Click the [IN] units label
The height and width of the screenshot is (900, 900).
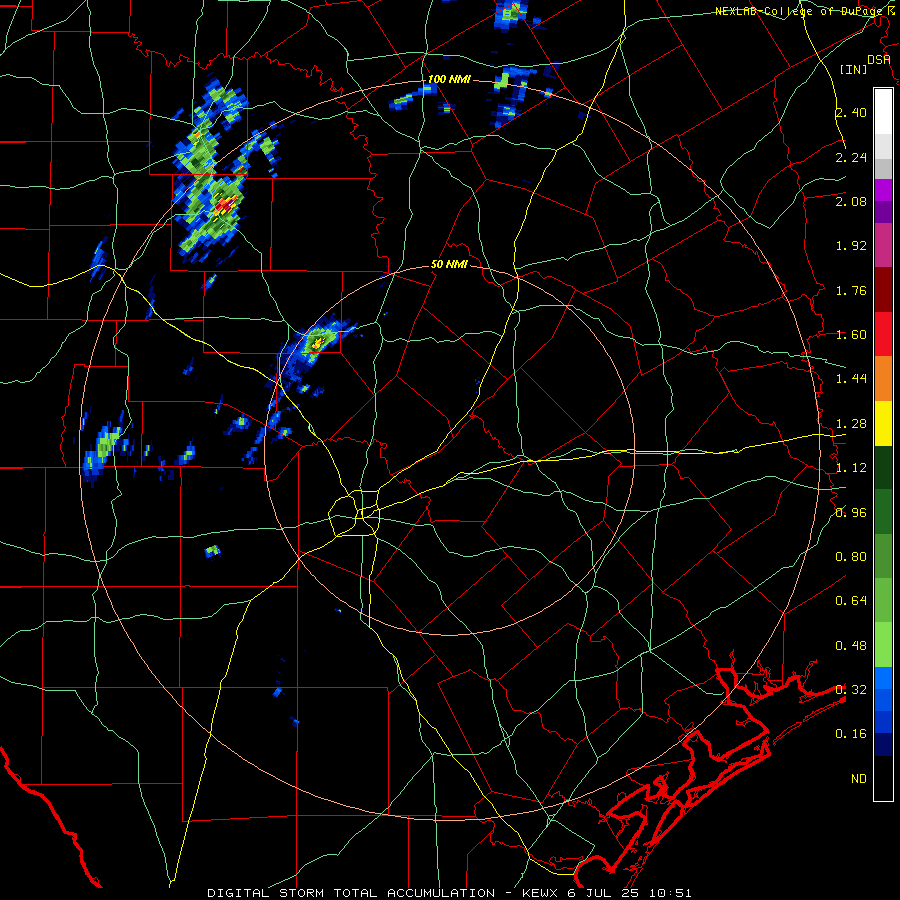pyautogui.click(x=854, y=69)
